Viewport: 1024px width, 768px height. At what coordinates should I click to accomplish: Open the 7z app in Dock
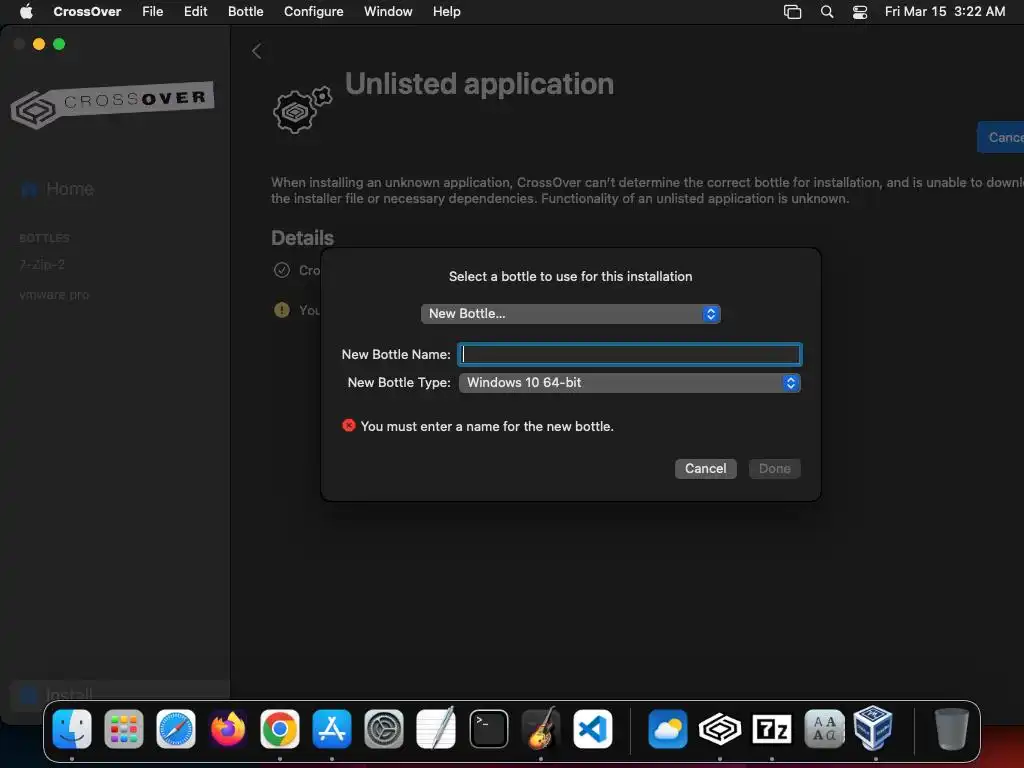tap(772, 729)
